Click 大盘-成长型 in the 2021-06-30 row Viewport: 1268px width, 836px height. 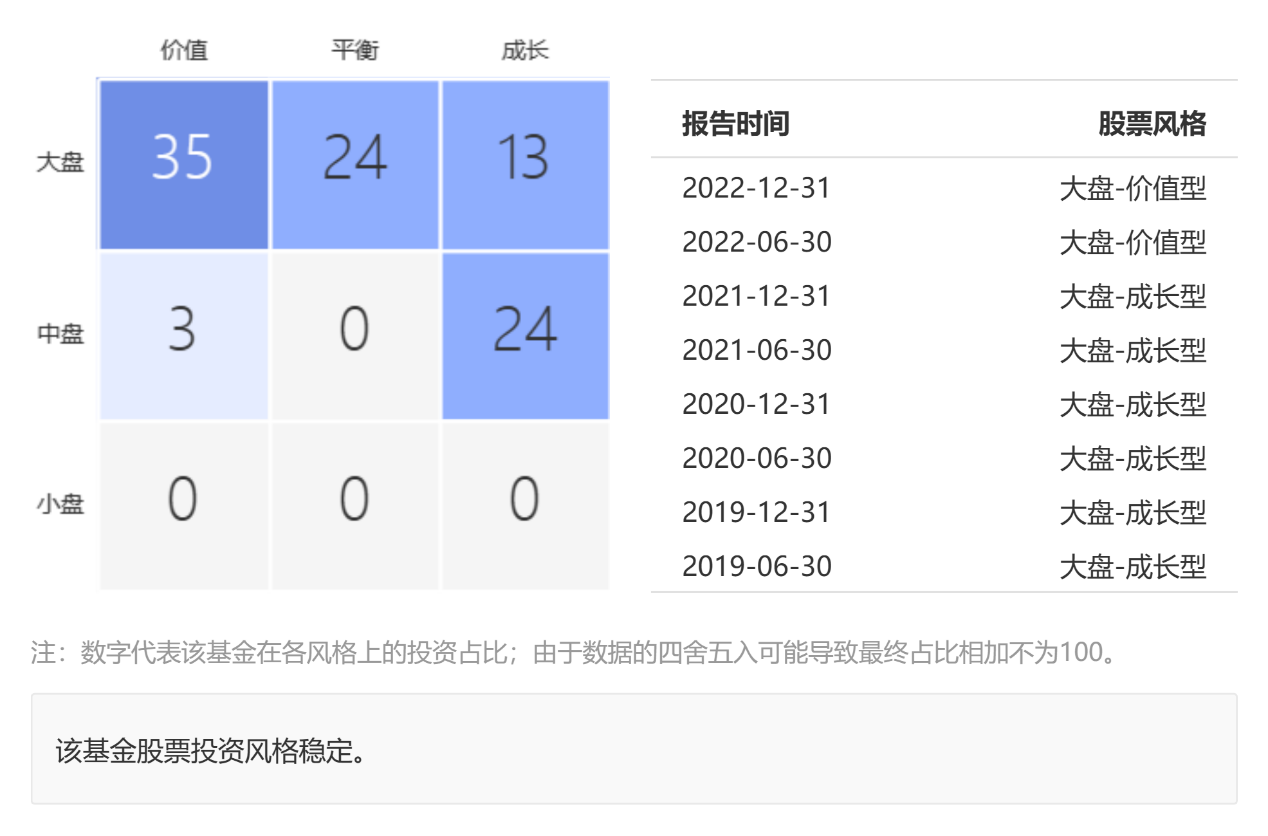point(1133,350)
